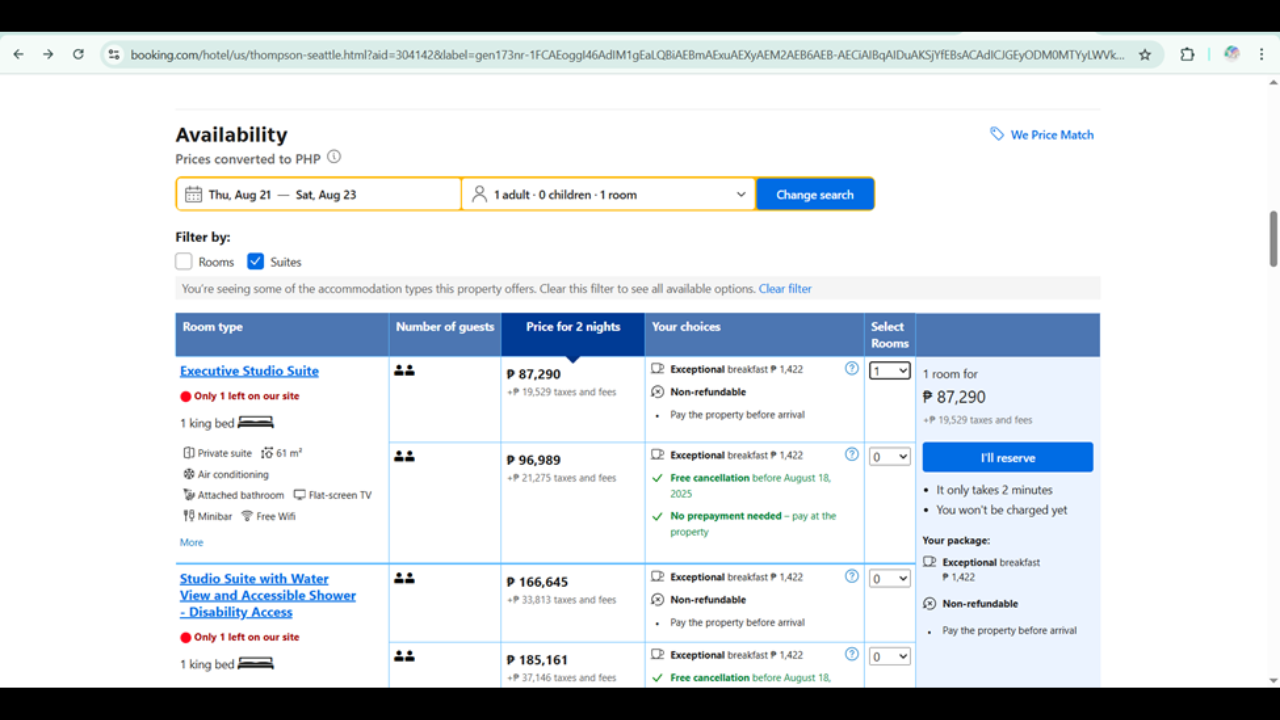Click the price tag icon beside We Price Match
The width and height of the screenshot is (1280, 720).
point(997,134)
